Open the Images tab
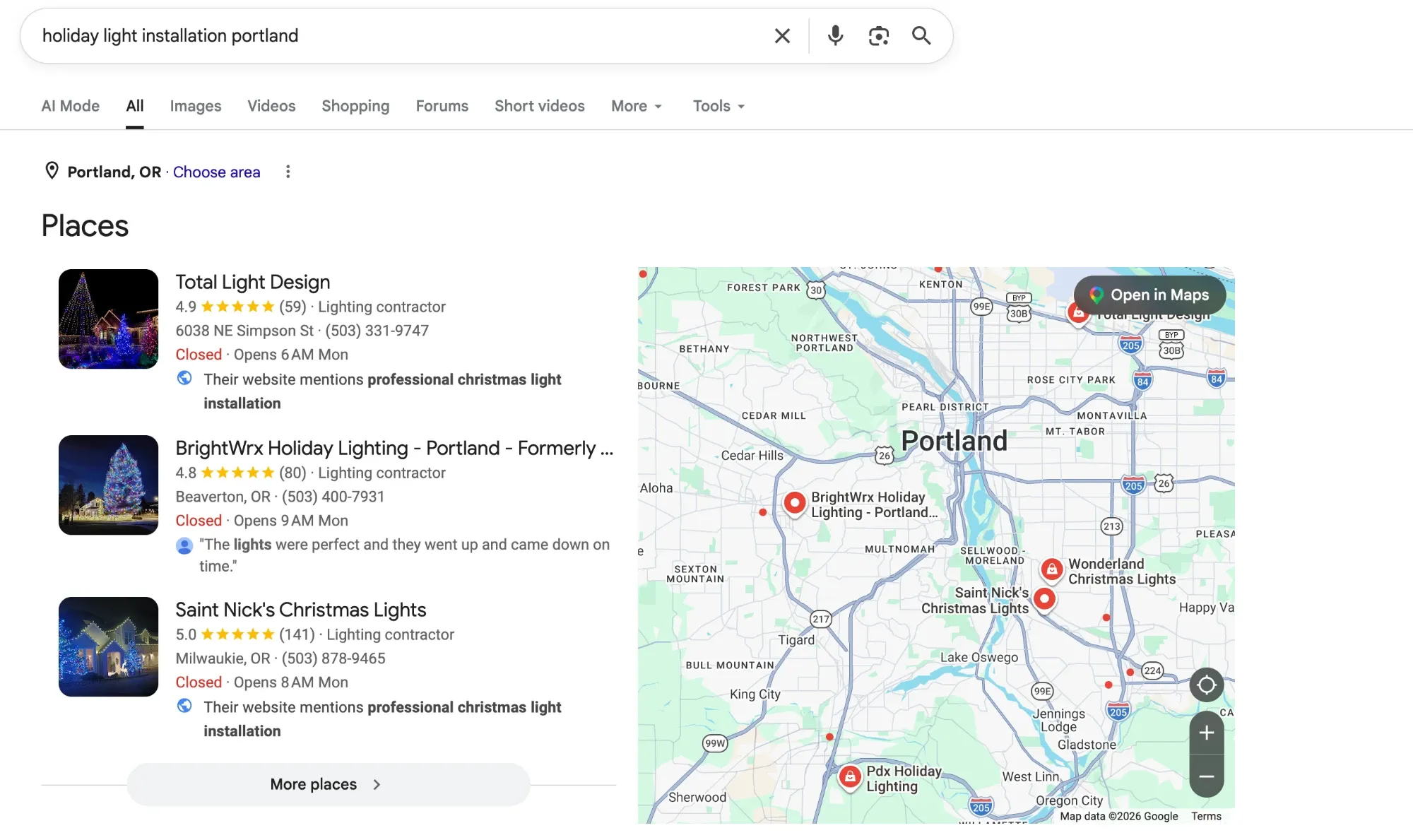The image size is (1413, 840). coord(195,106)
